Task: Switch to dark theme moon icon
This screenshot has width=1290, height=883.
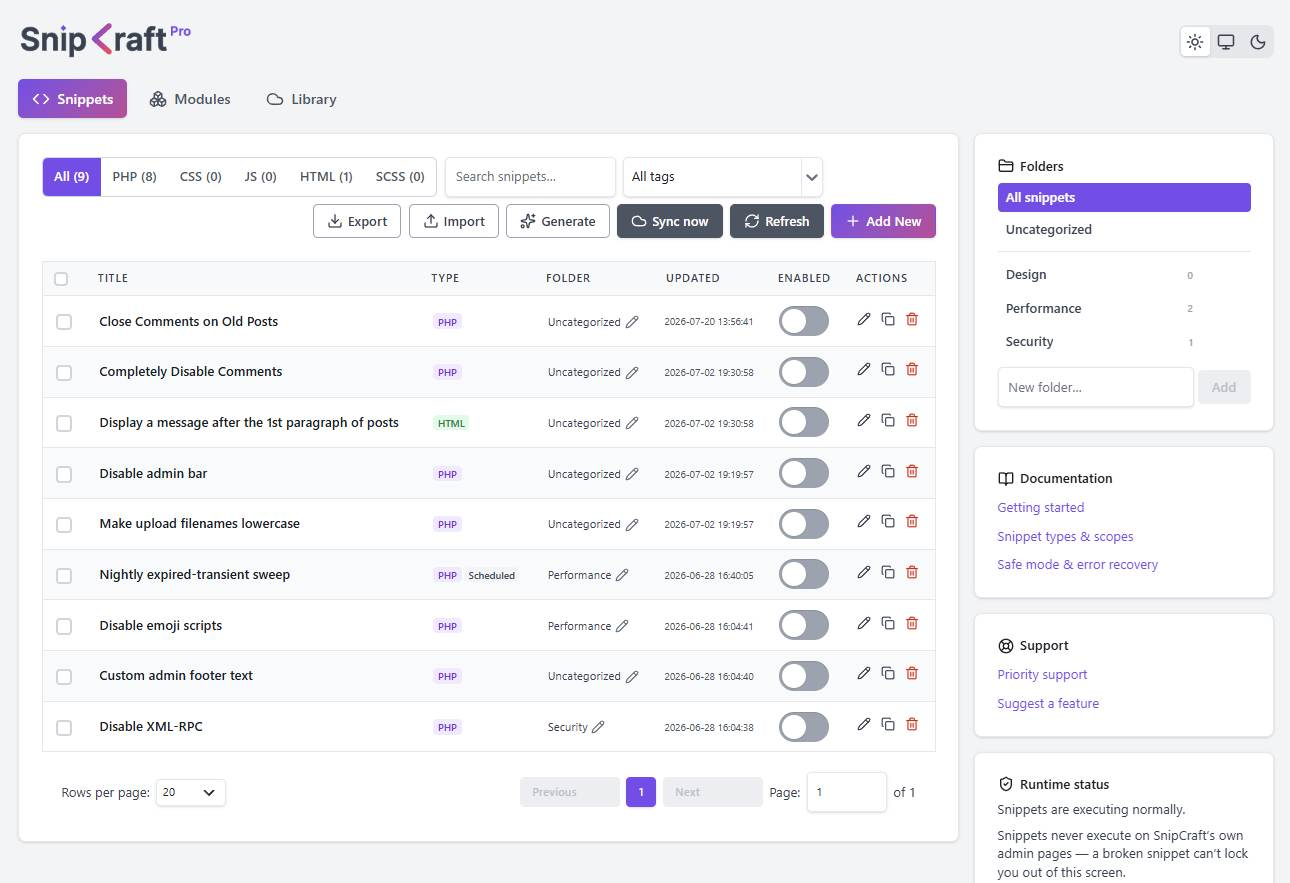Action: (x=1258, y=42)
